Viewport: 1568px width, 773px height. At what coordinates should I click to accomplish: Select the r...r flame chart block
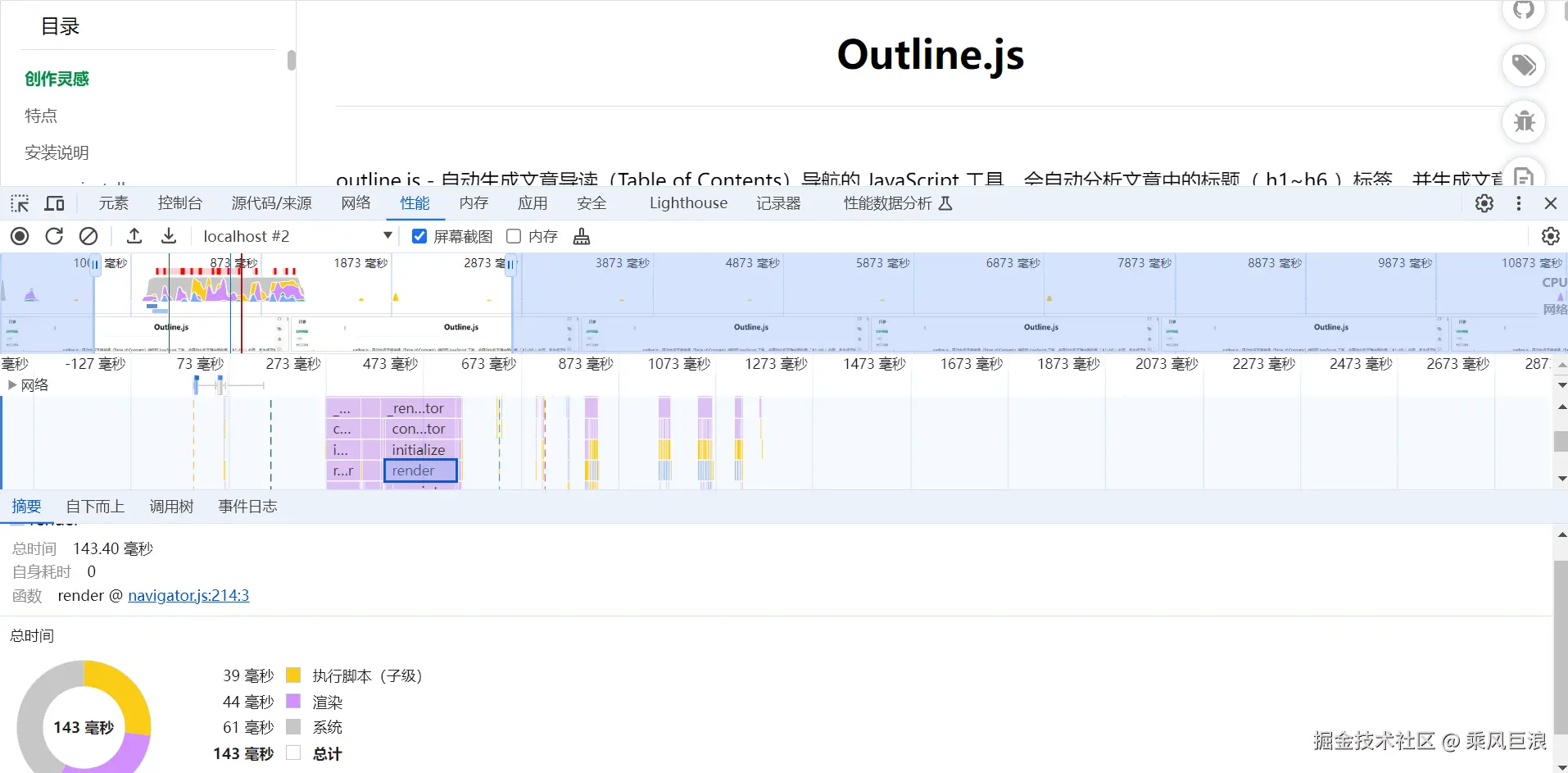click(343, 471)
